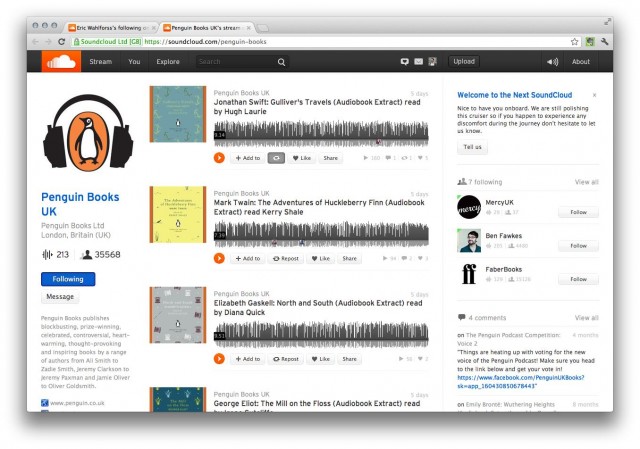This screenshot has height=449, width=640.
Task: Open the activity notifications icon in header
Action: pyautogui.click(x=405, y=62)
